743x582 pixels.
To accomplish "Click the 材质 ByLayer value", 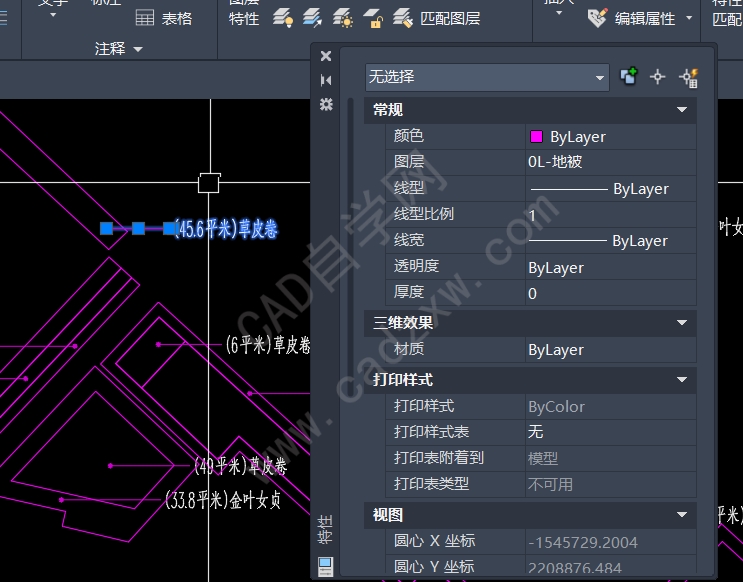I will click(x=610, y=350).
